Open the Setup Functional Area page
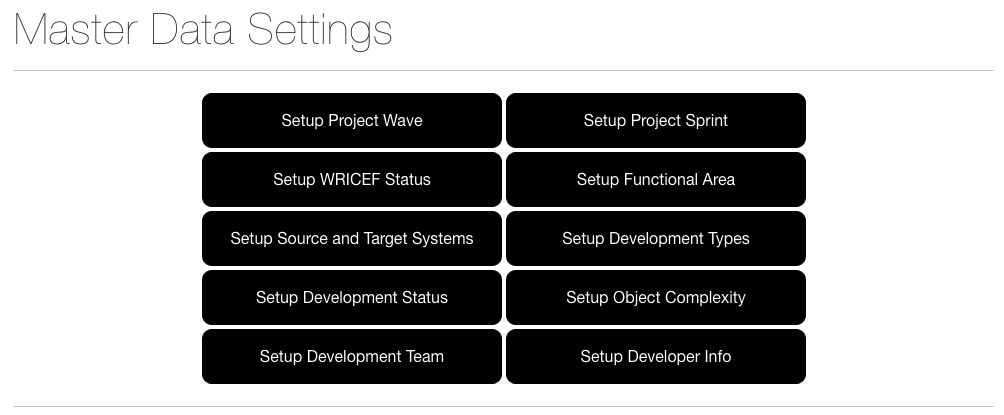The width and height of the screenshot is (1004, 415). (656, 180)
